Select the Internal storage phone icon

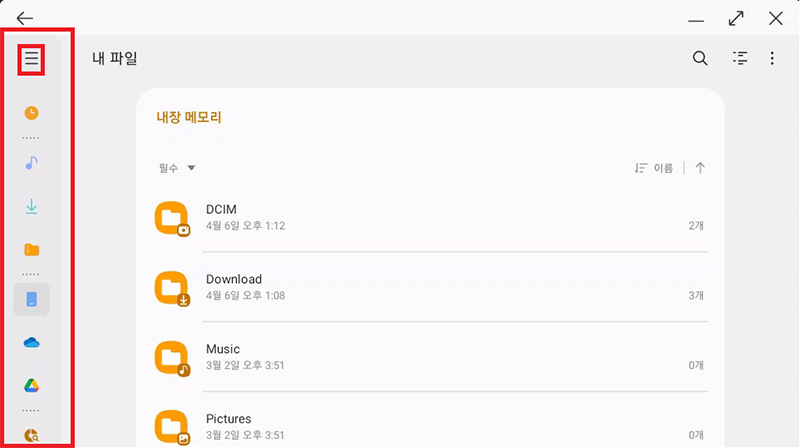[x=32, y=299]
